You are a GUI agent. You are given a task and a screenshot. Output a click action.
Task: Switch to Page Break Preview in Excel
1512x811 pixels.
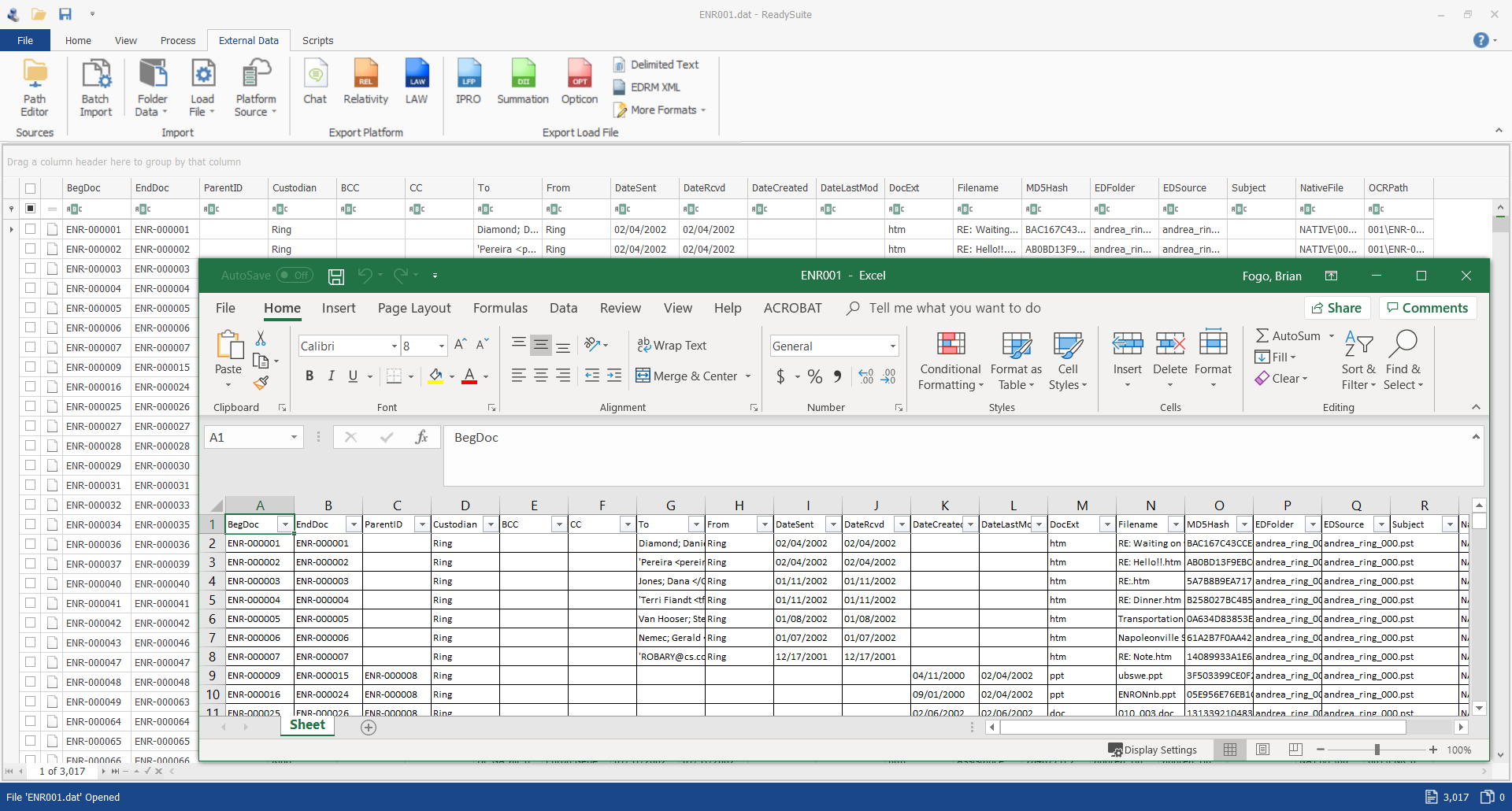pos(1295,750)
